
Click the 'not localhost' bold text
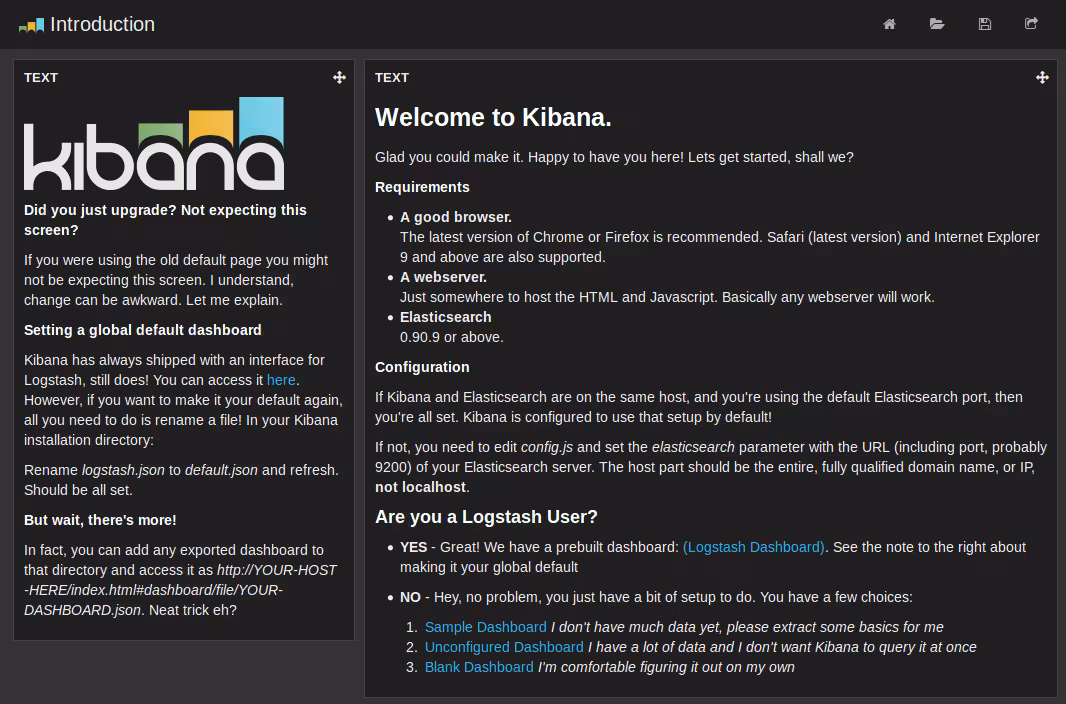click(420, 487)
